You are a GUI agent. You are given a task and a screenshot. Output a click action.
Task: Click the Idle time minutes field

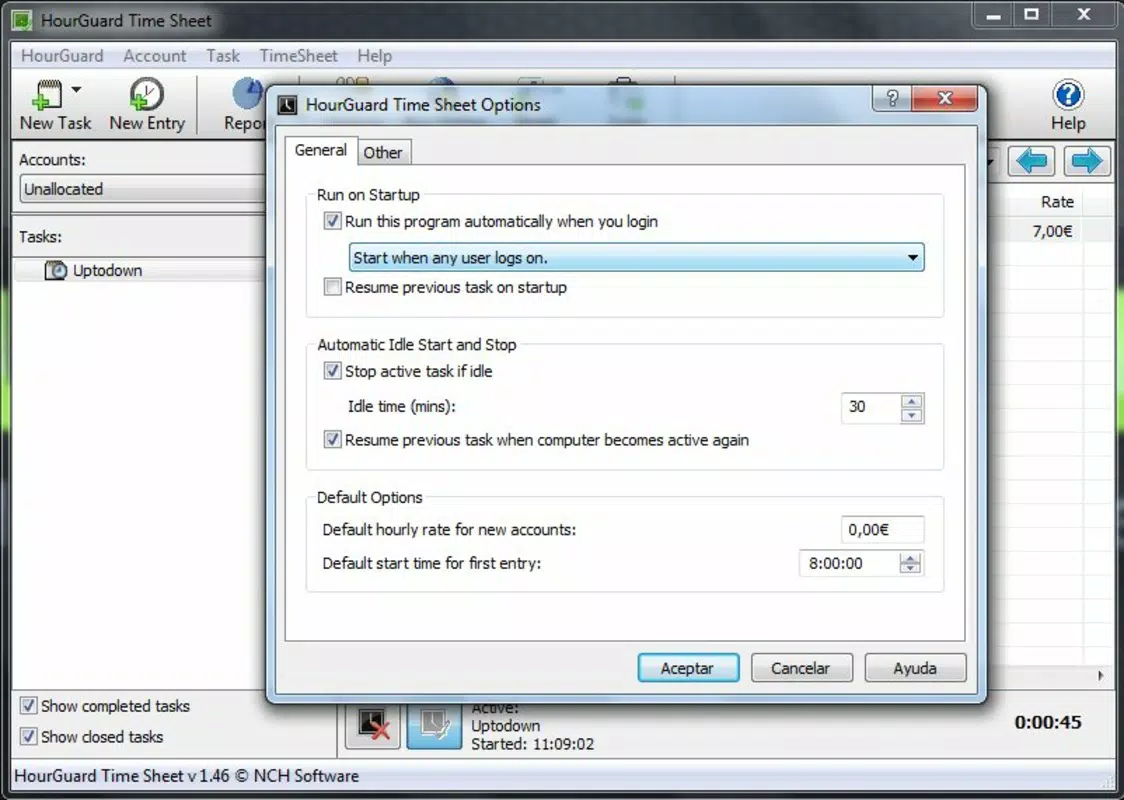[x=871, y=407]
